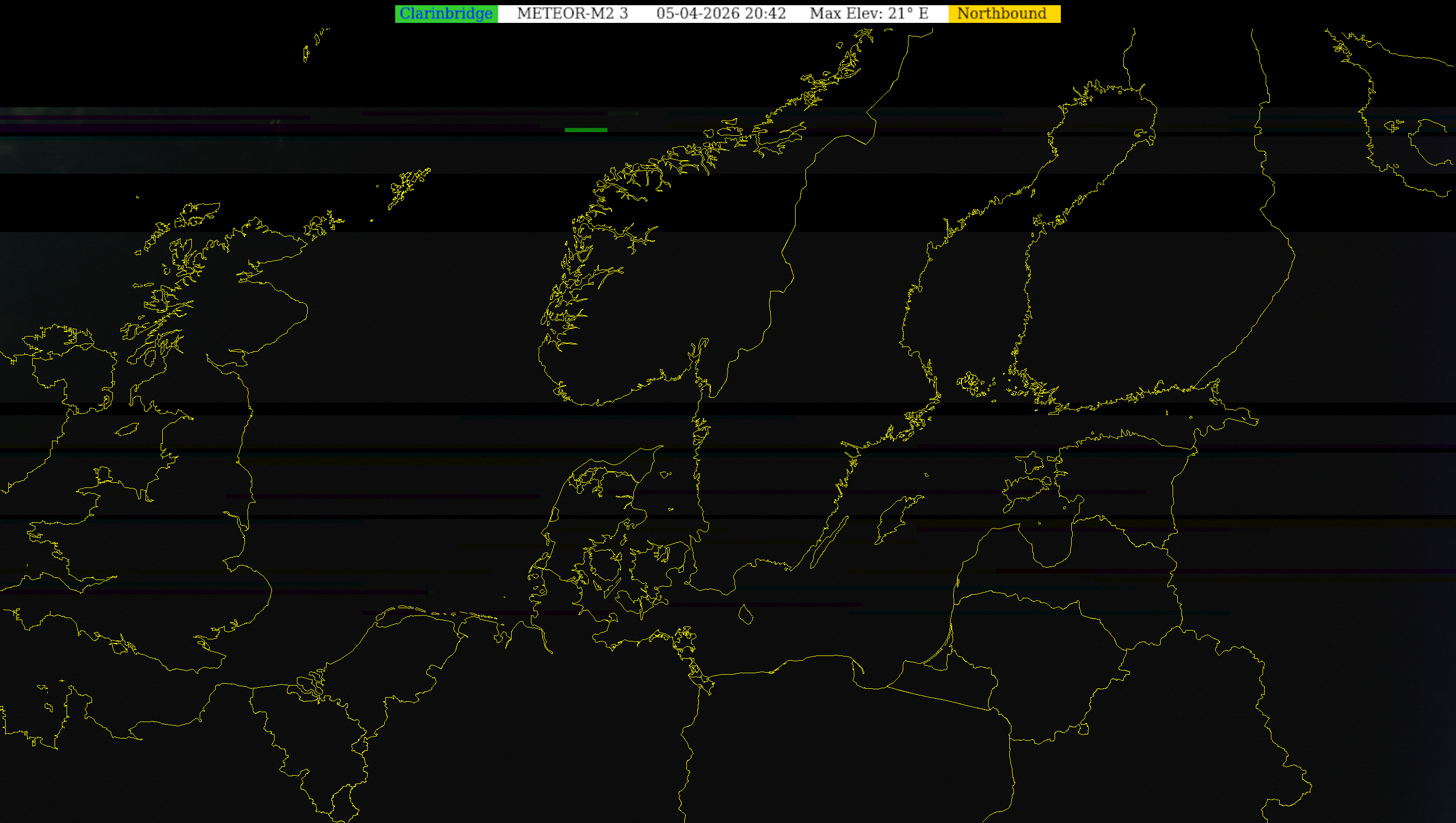Image resolution: width=1456 pixels, height=823 pixels.
Task: Click the Max Elev: 21° E text
Action: 869,14
